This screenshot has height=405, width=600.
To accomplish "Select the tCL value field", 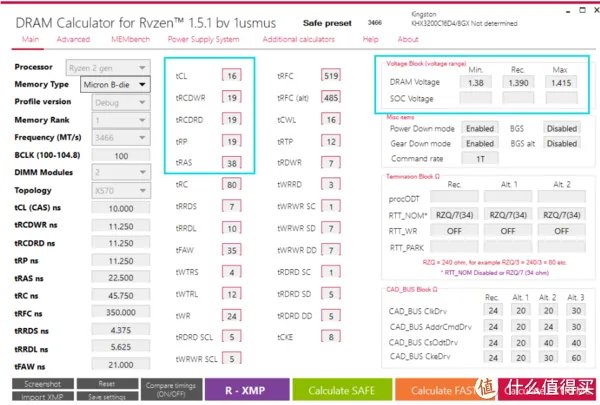I will [x=231, y=76].
